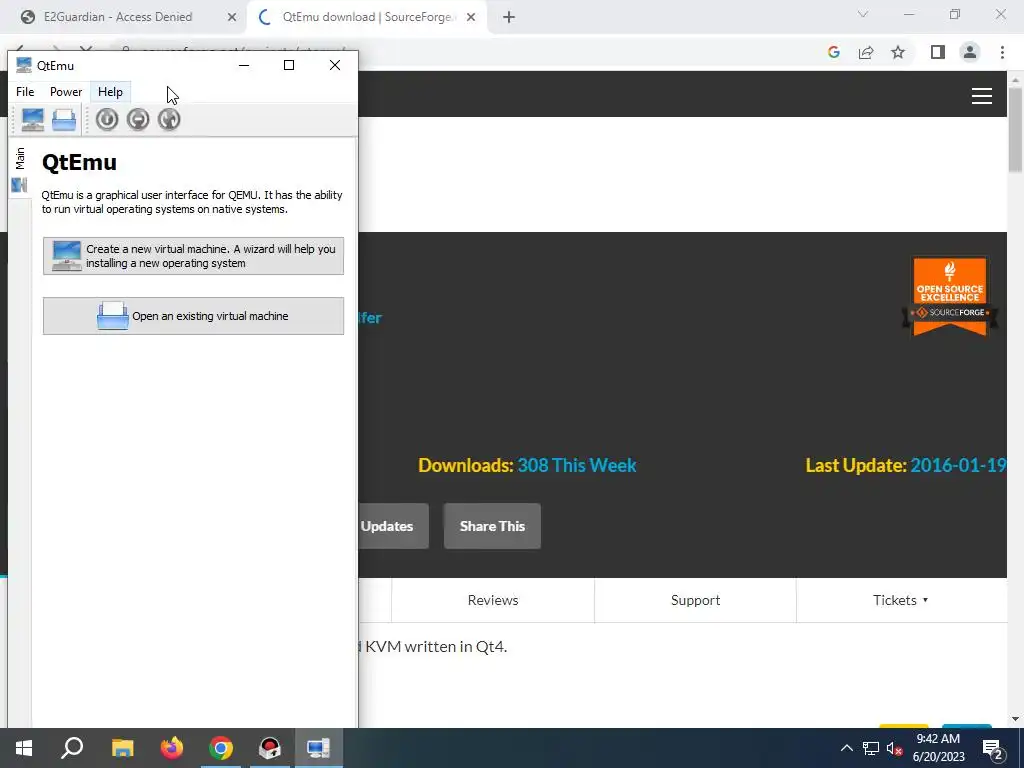
Task: Toggle the Chrome side panel
Action: 938,52
